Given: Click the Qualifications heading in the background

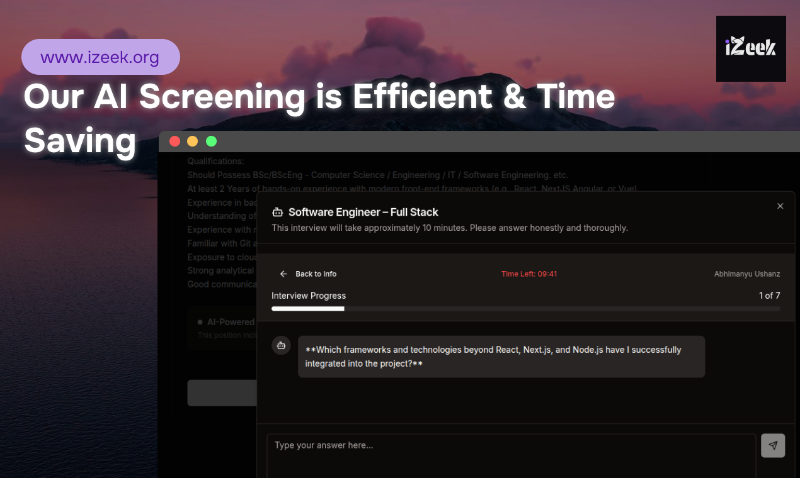Looking at the screenshot, I should [x=215, y=161].
